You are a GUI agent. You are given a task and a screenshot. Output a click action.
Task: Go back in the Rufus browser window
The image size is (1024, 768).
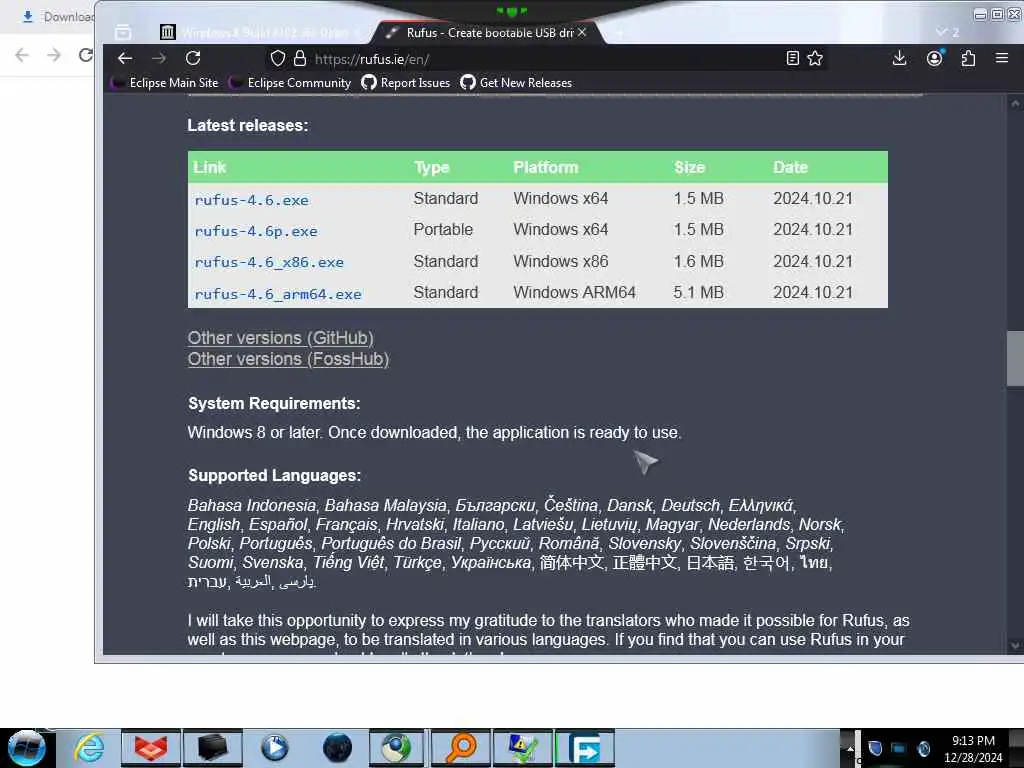tap(125, 59)
